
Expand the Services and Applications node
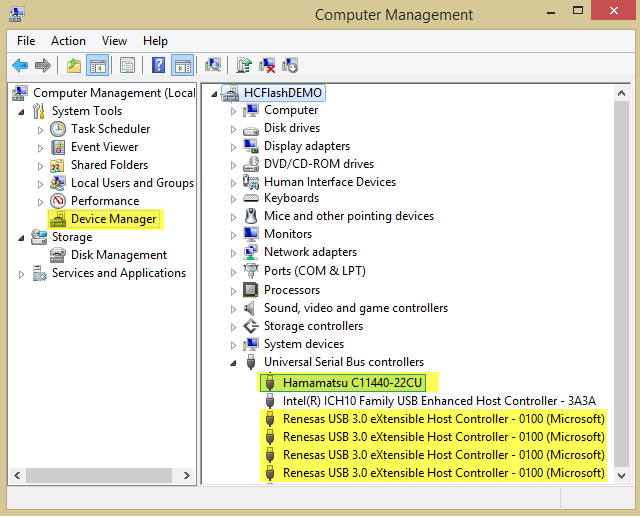(x=21, y=273)
